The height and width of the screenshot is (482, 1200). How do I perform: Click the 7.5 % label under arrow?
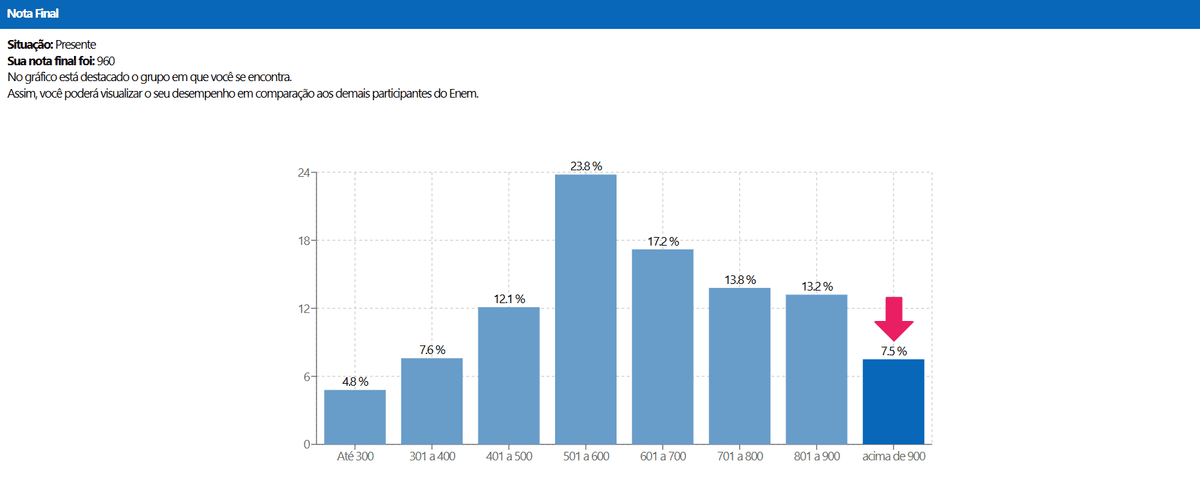click(893, 351)
